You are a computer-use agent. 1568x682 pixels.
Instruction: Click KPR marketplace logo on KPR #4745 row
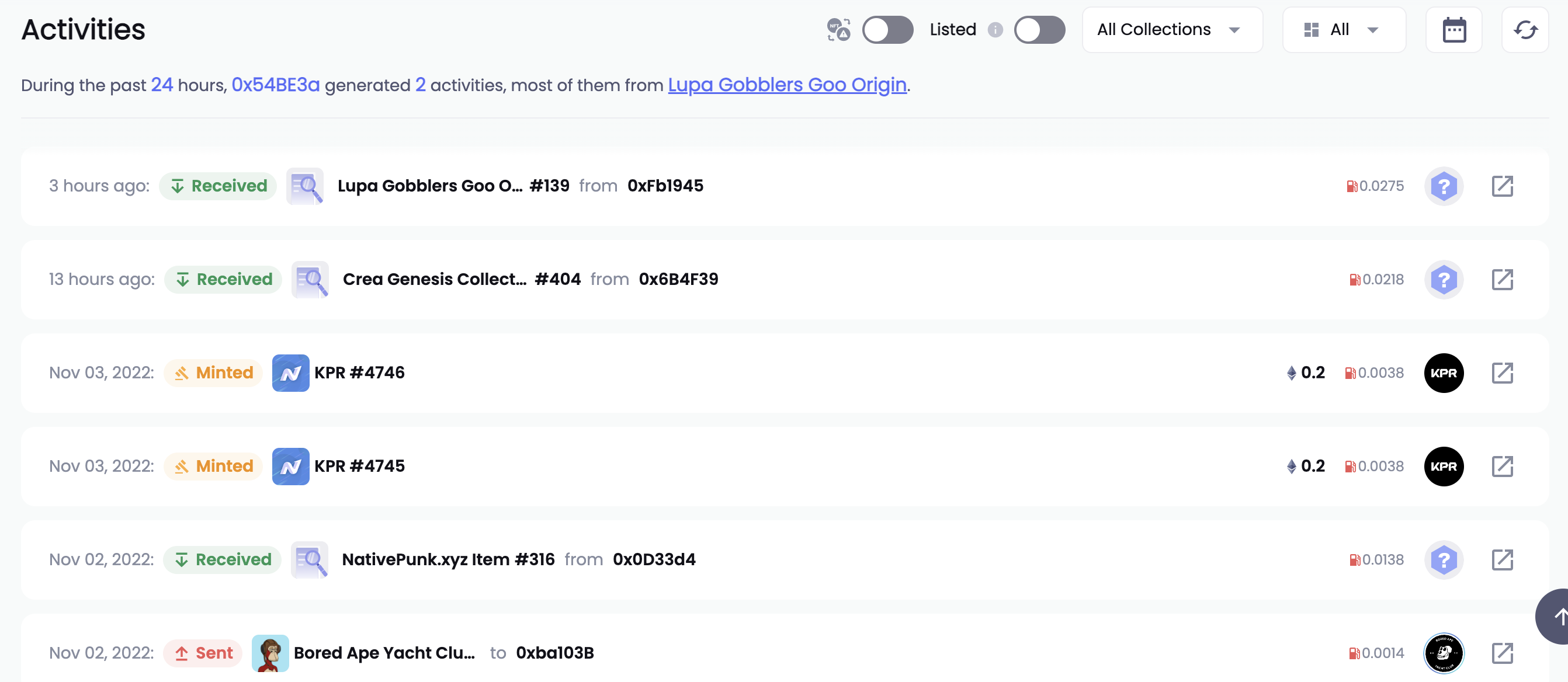click(x=1443, y=467)
